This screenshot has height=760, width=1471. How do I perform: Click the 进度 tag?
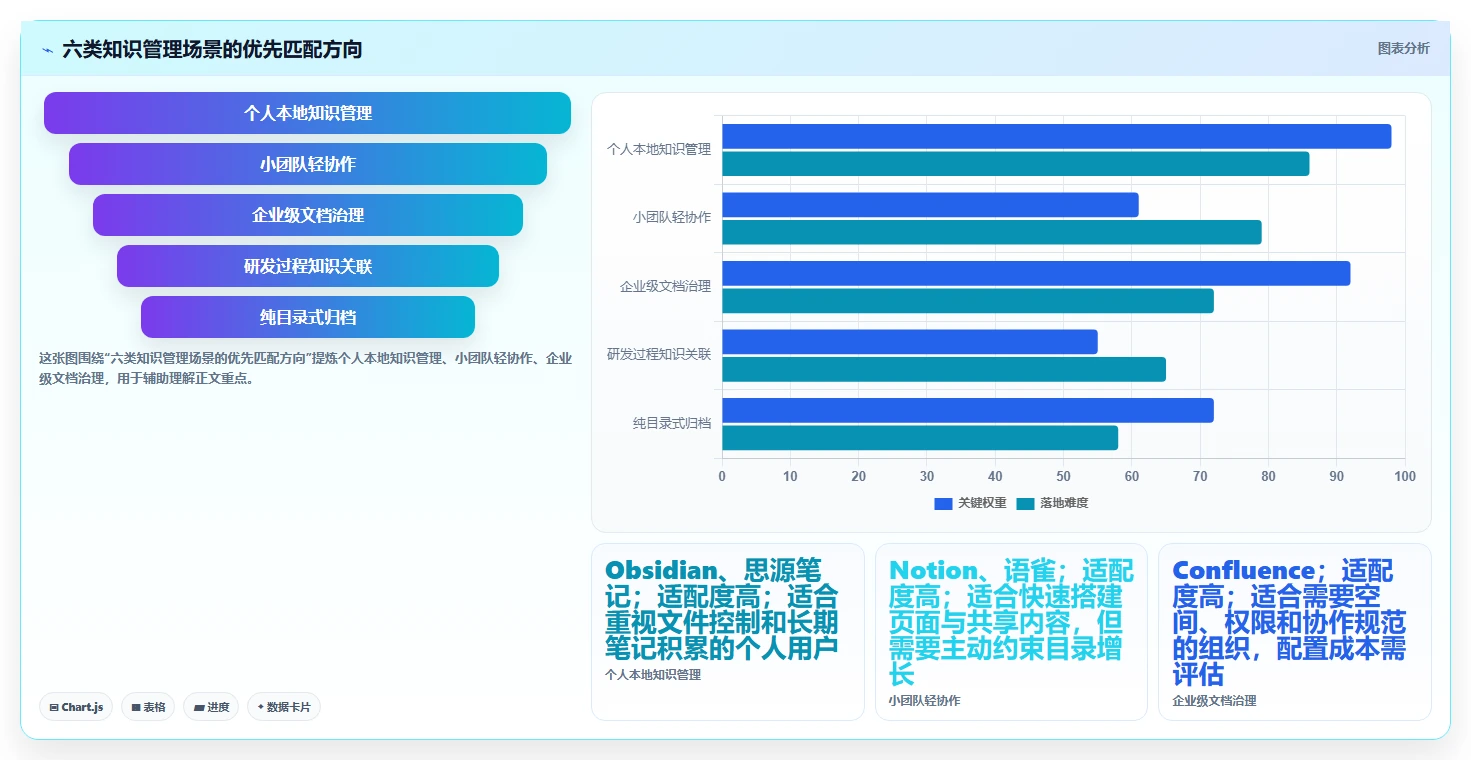(x=211, y=707)
